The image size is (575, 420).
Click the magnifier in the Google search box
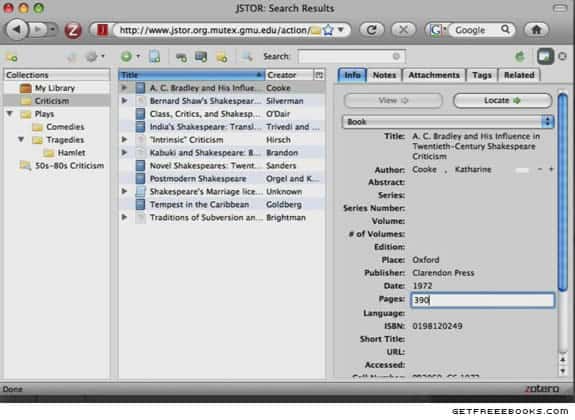coord(506,29)
